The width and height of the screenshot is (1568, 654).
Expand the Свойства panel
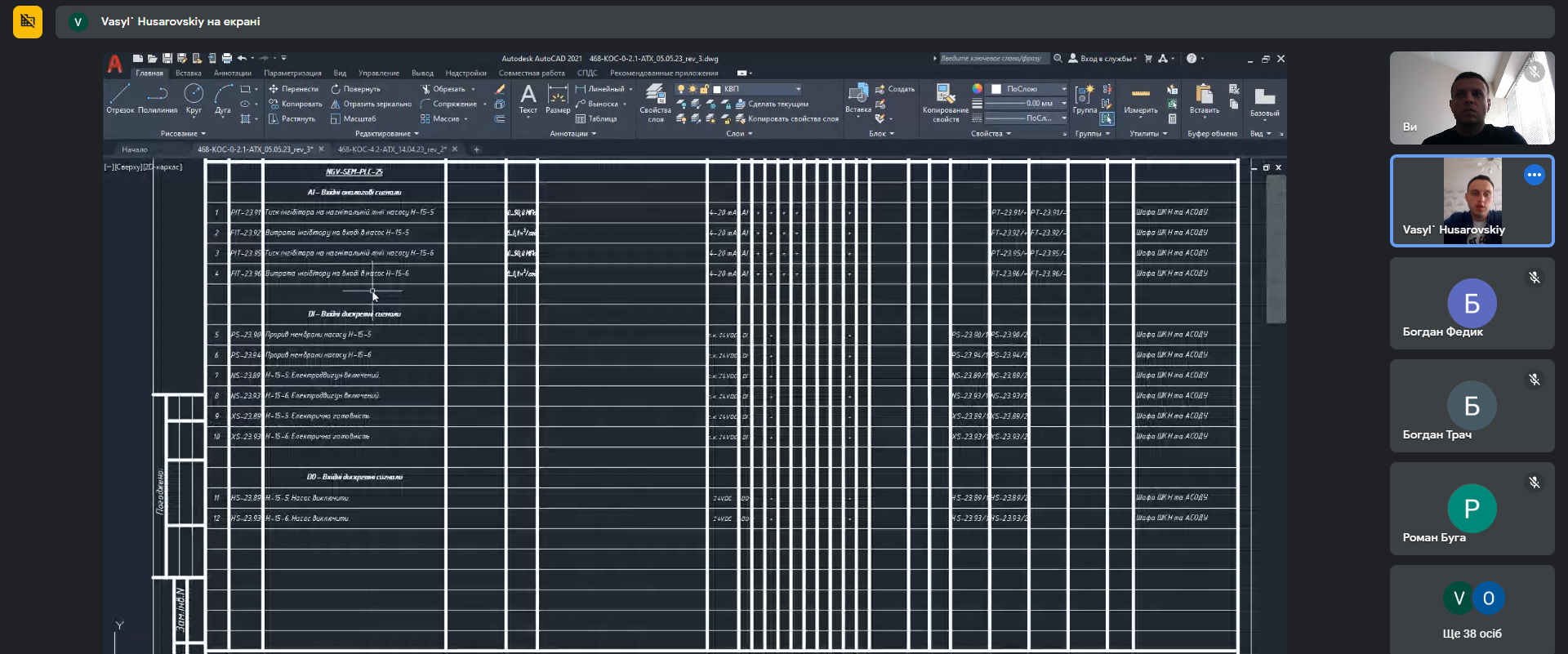[991, 134]
